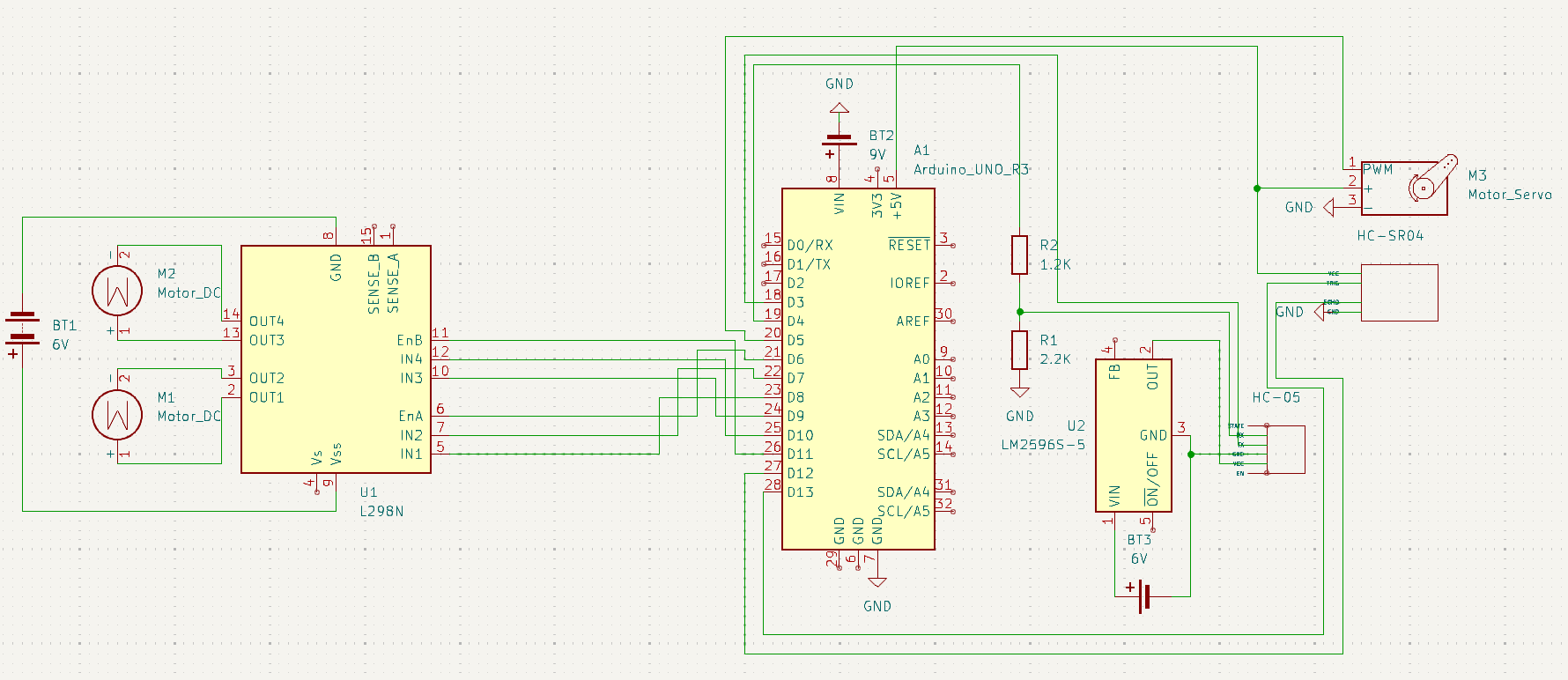Click the L298N value label
Viewport: 1568px width, 680px height.
[381, 511]
